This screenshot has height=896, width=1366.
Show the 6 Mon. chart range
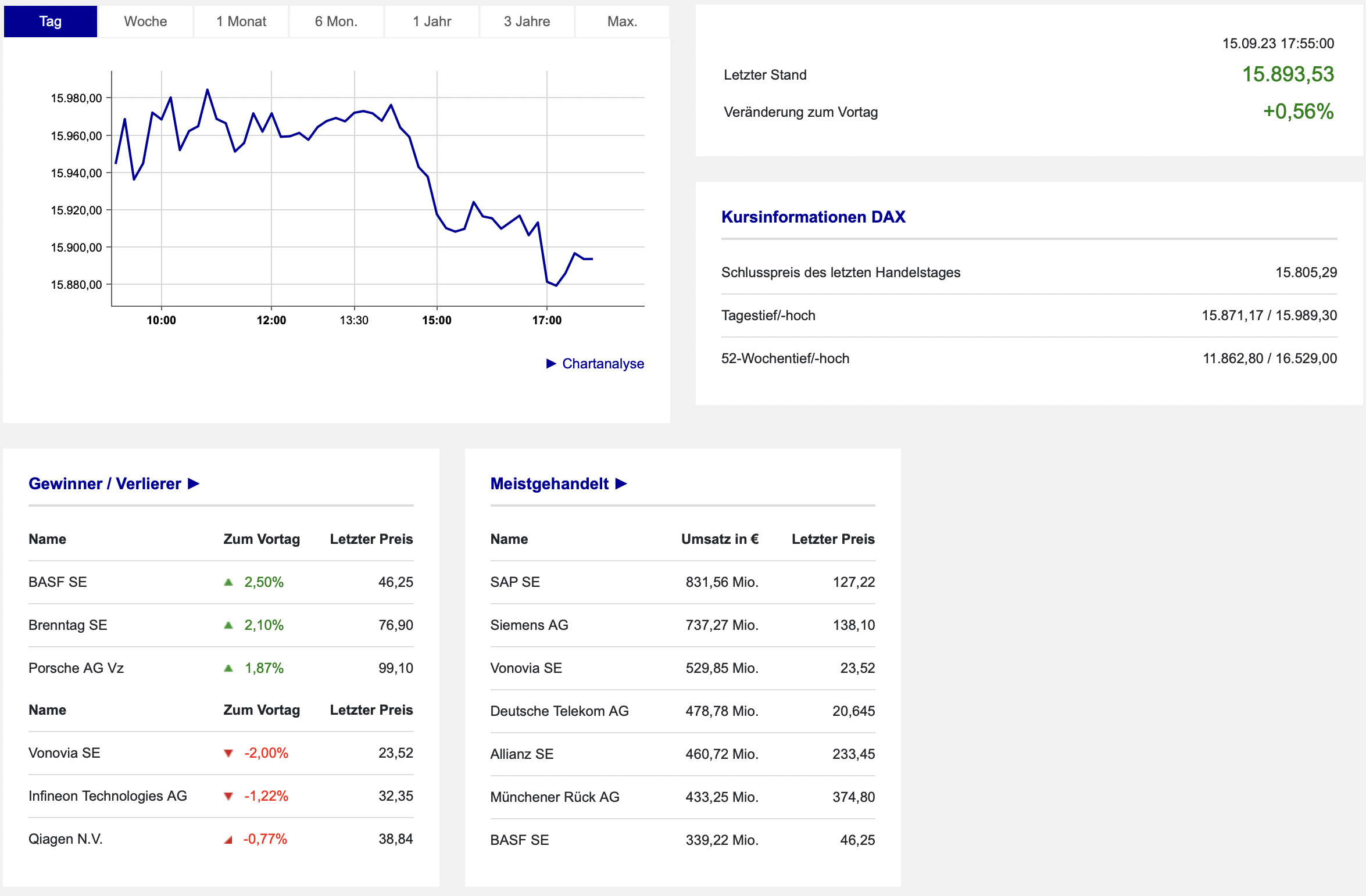point(336,21)
